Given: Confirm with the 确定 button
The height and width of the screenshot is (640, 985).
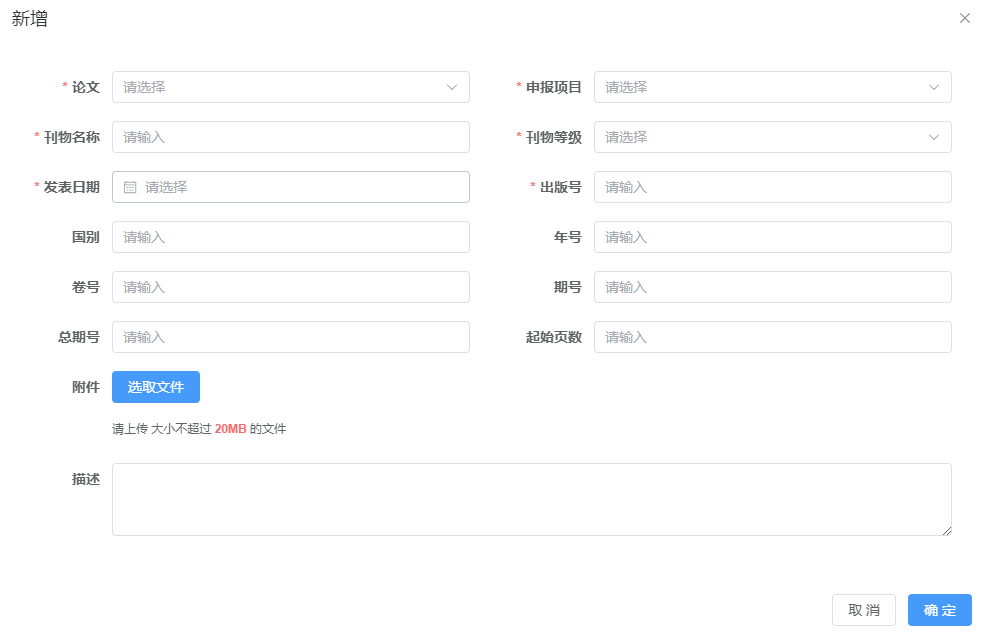Looking at the screenshot, I should pos(939,610).
